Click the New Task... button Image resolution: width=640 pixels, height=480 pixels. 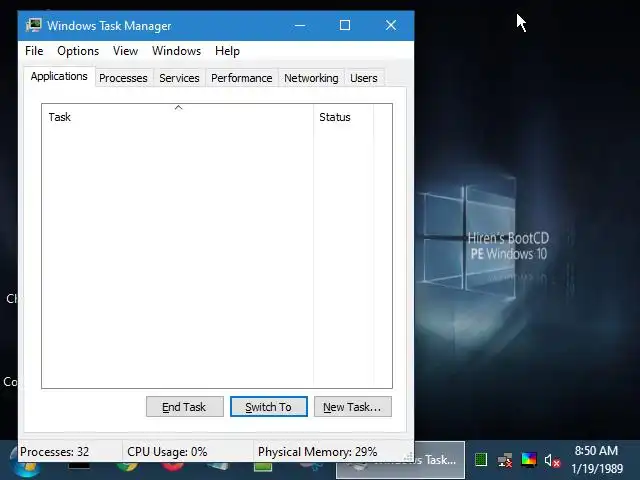click(x=353, y=407)
